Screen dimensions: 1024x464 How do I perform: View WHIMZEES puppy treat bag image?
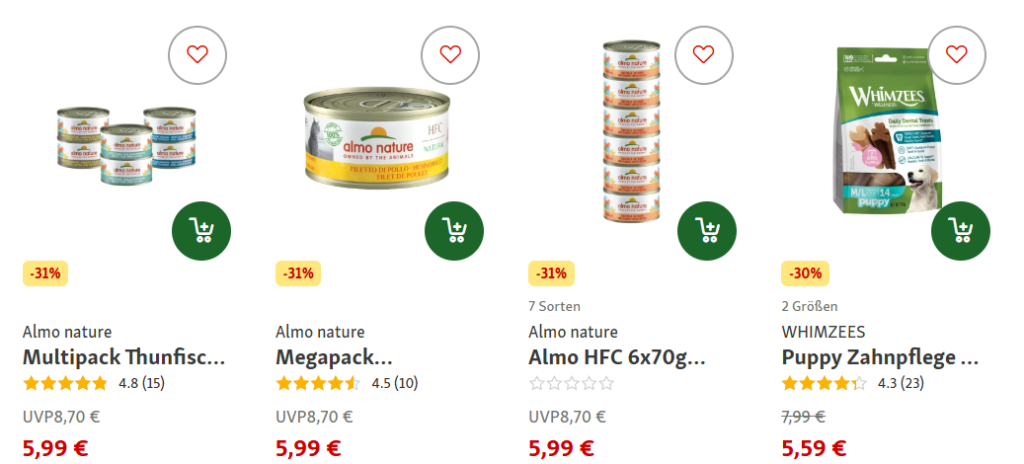tap(888, 129)
